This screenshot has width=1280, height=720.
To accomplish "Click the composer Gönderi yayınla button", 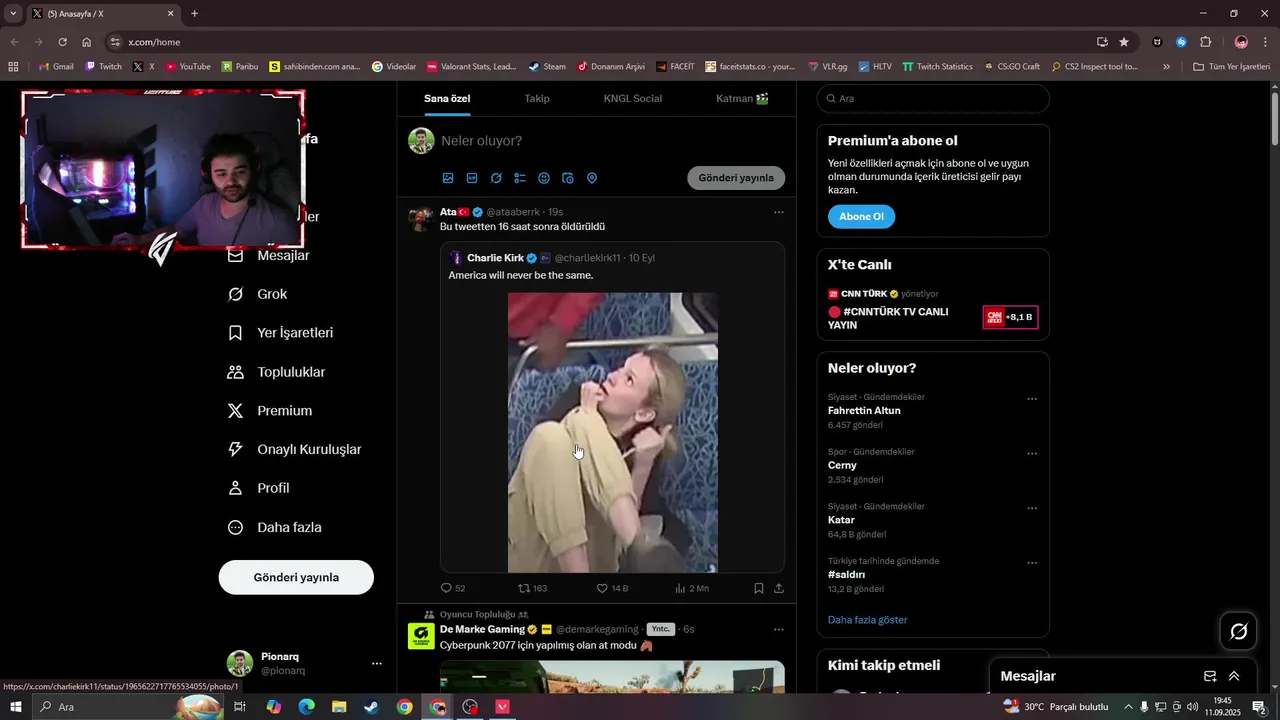I will point(736,178).
